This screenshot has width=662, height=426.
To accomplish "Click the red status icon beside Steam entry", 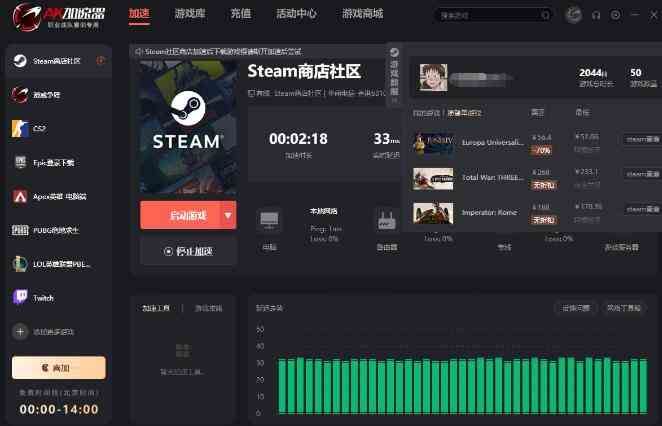I will [x=101, y=61].
